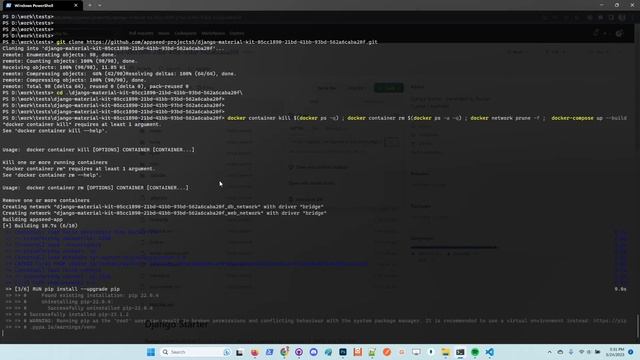Screen dimensions: 640x360
Task: Open File Explorer from the taskbar
Action: click(445, 352)
